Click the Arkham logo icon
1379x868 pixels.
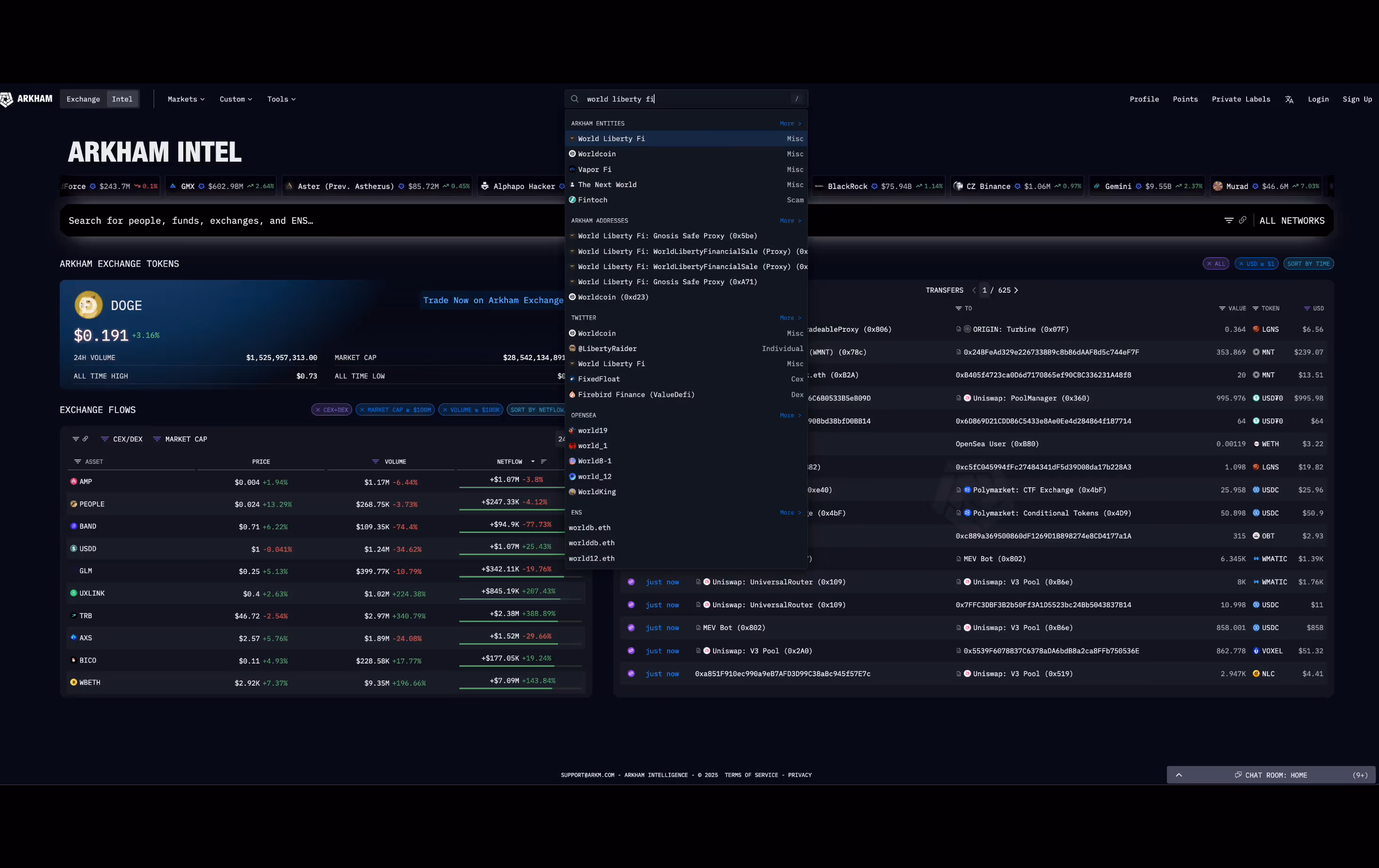click(x=7, y=99)
